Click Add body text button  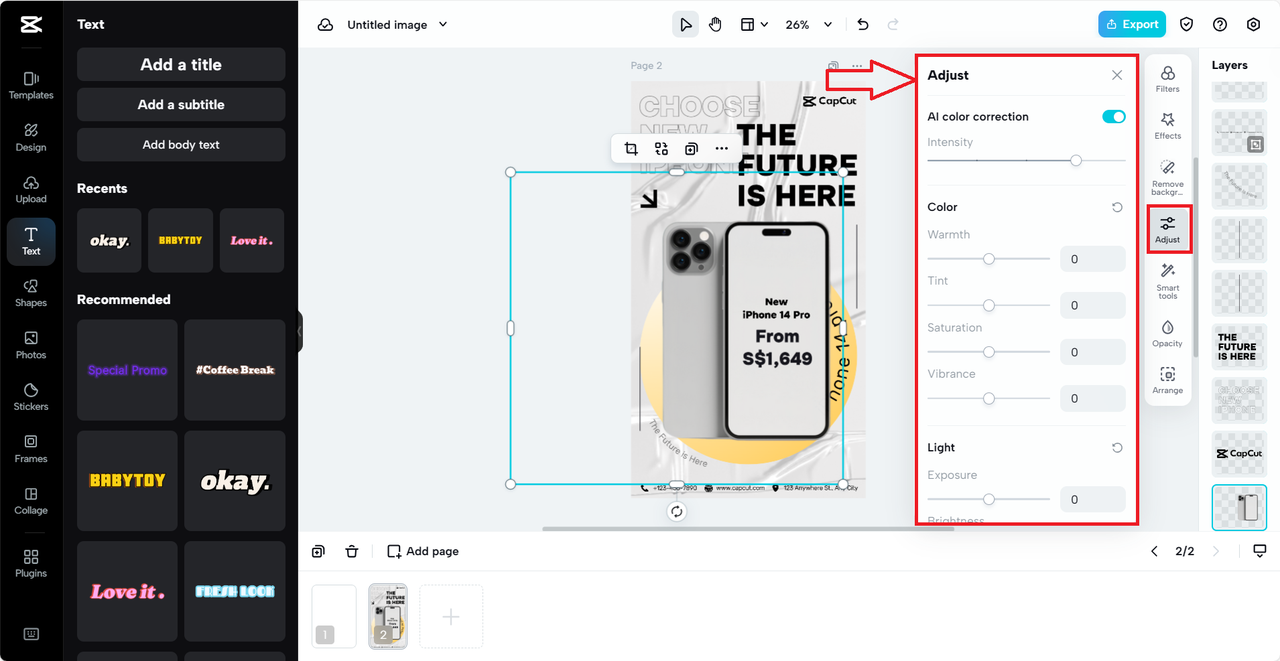[x=181, y=144]
